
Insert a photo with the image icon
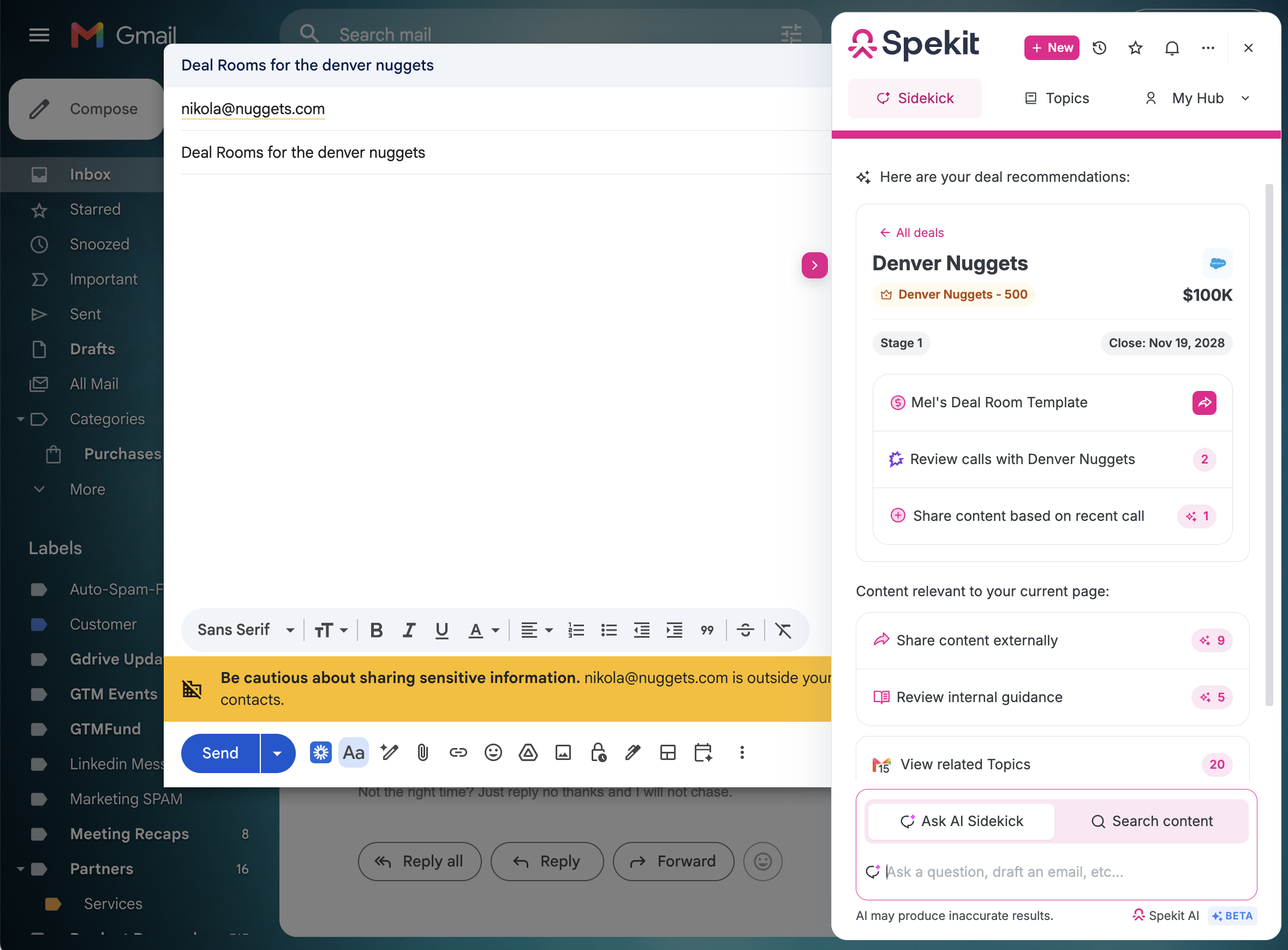pos(563,752)
